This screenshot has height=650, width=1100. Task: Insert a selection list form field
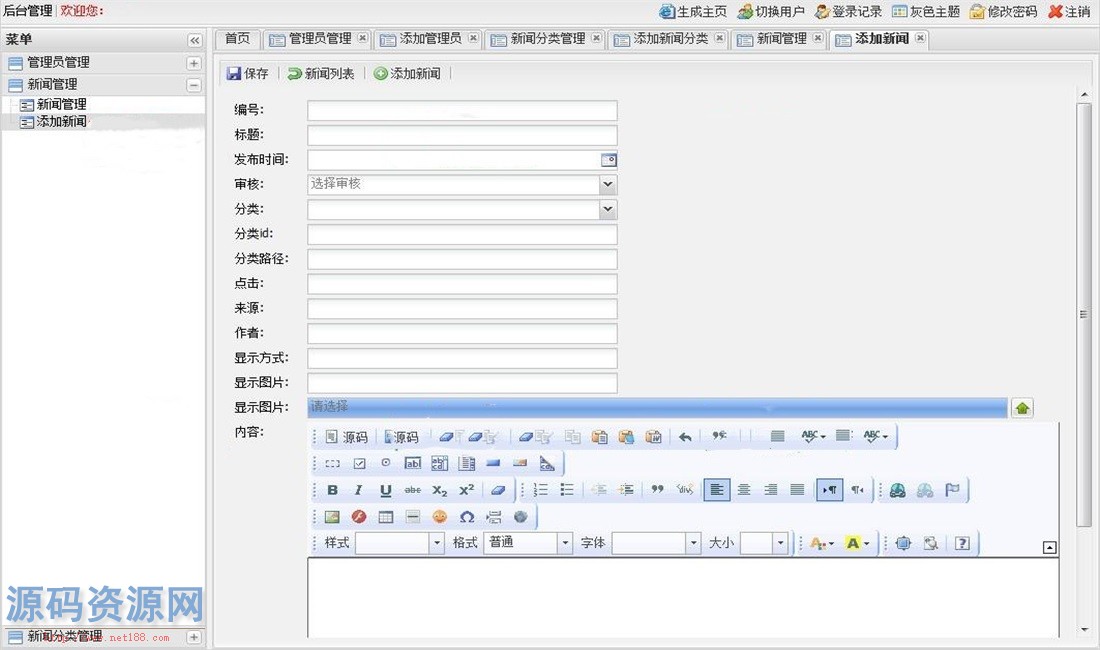point(467,463)
